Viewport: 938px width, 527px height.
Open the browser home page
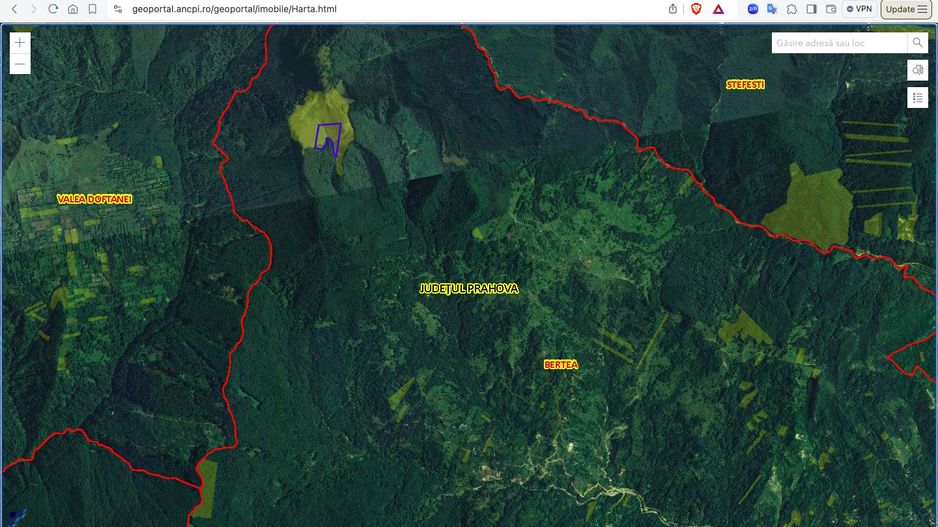[x=73, y=9]
